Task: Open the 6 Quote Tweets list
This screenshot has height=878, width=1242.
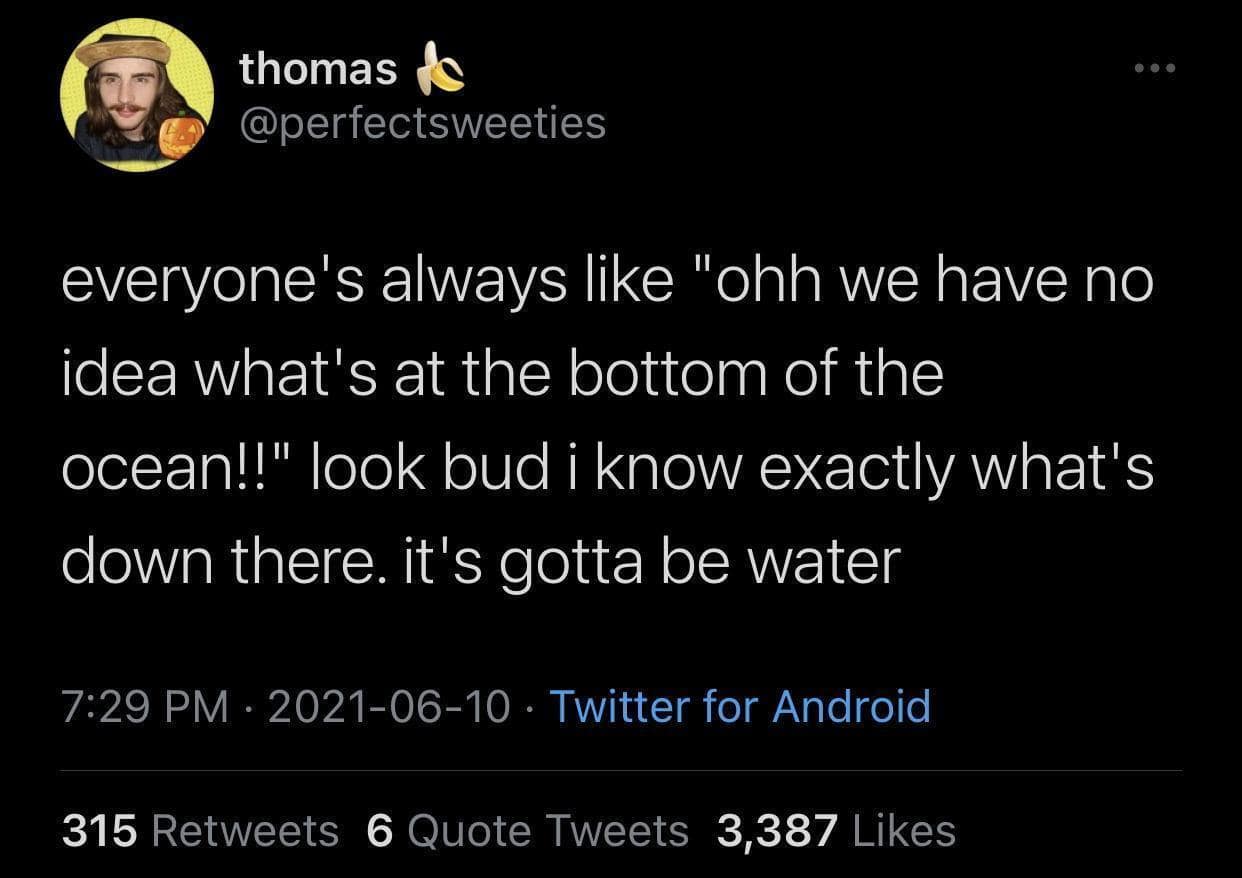Action: point(528,830)
